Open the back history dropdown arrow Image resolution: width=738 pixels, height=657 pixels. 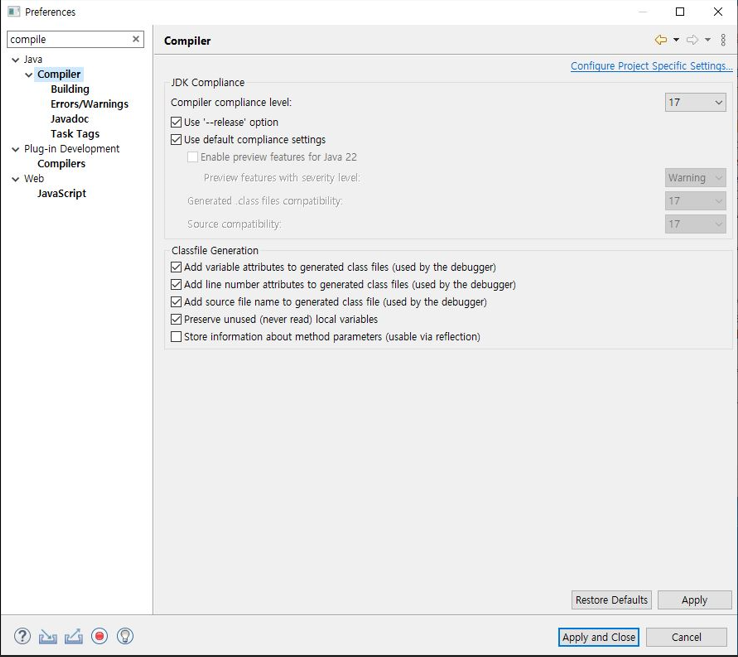676,40
